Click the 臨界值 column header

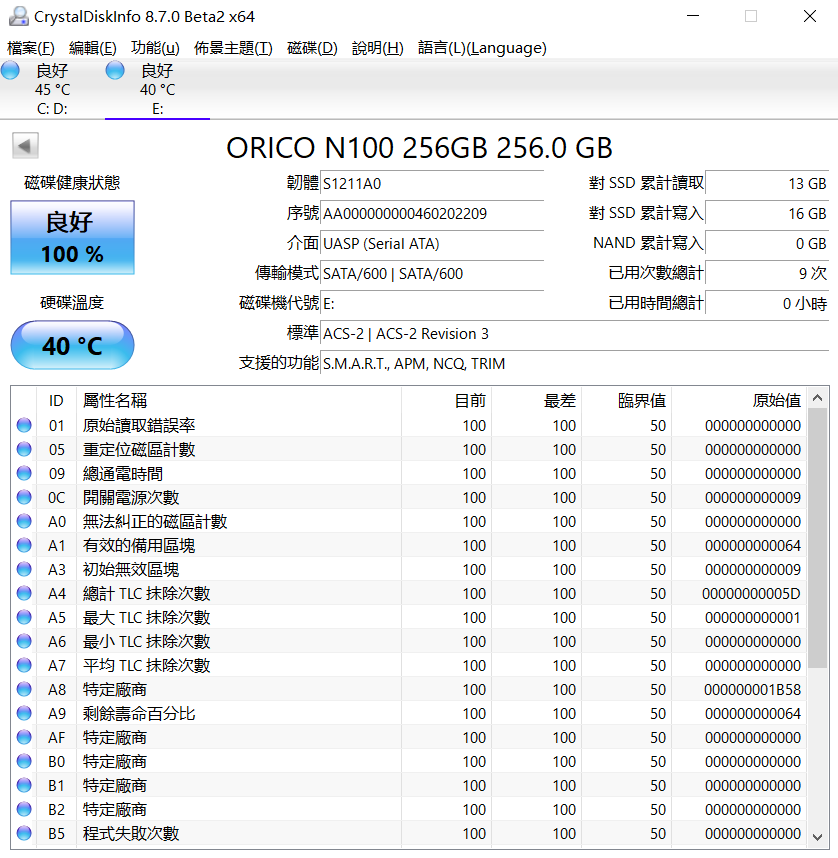point(627,401)
